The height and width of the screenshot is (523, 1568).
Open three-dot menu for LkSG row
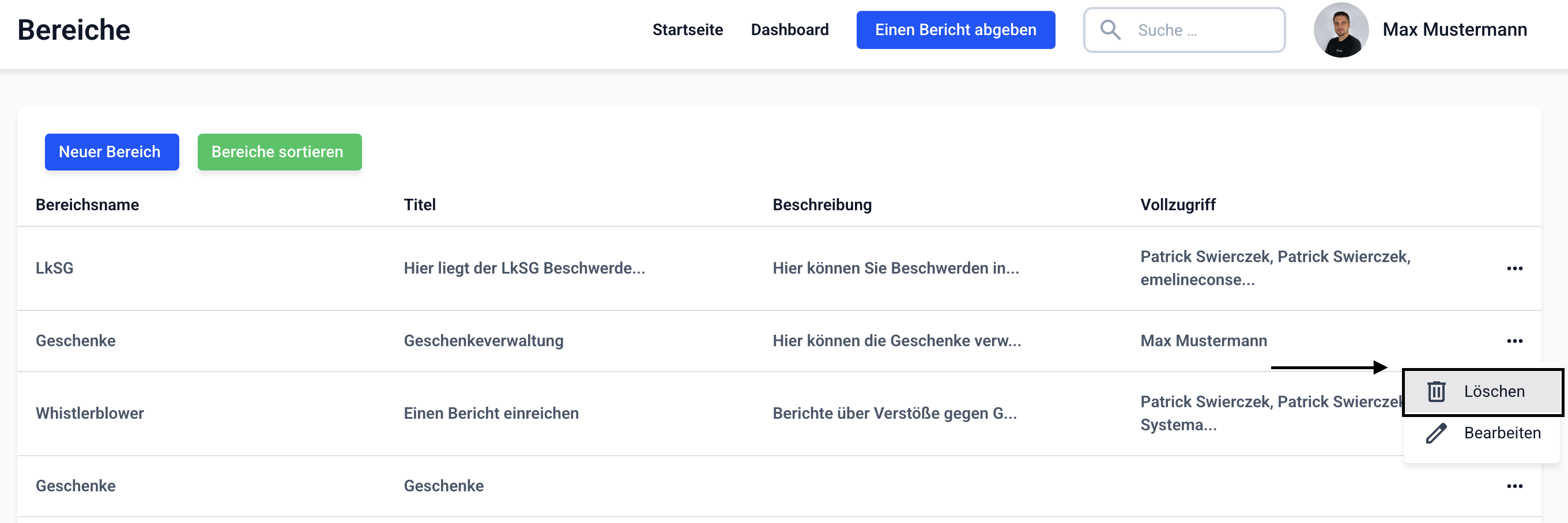click(x=1514, y=268)
